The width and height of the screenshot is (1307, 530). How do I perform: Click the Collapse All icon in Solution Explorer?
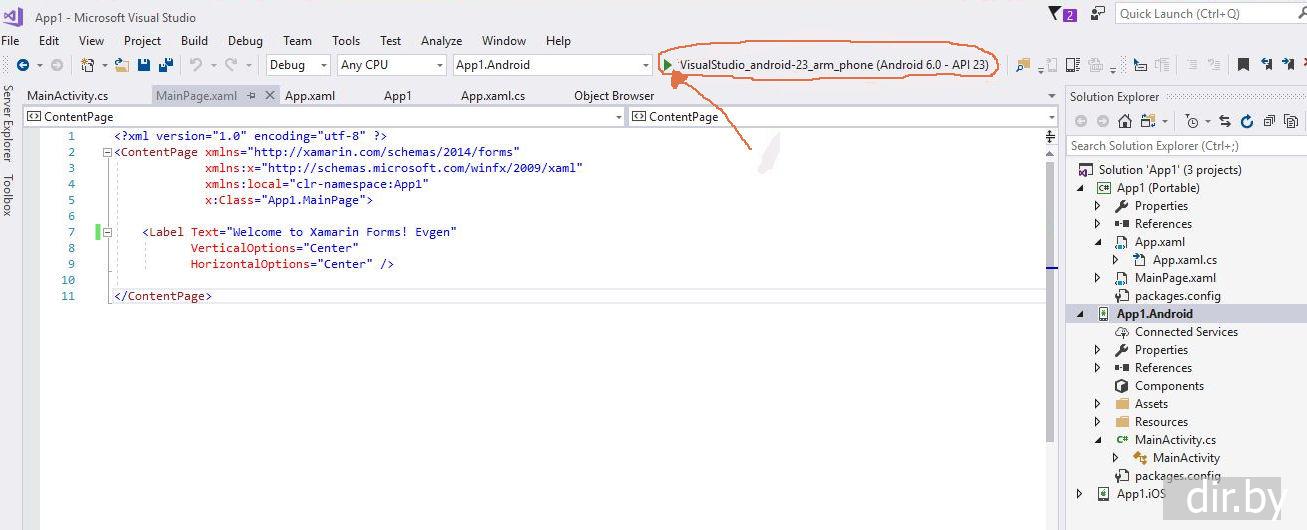pyautogui.click(x=1269, y=121)
